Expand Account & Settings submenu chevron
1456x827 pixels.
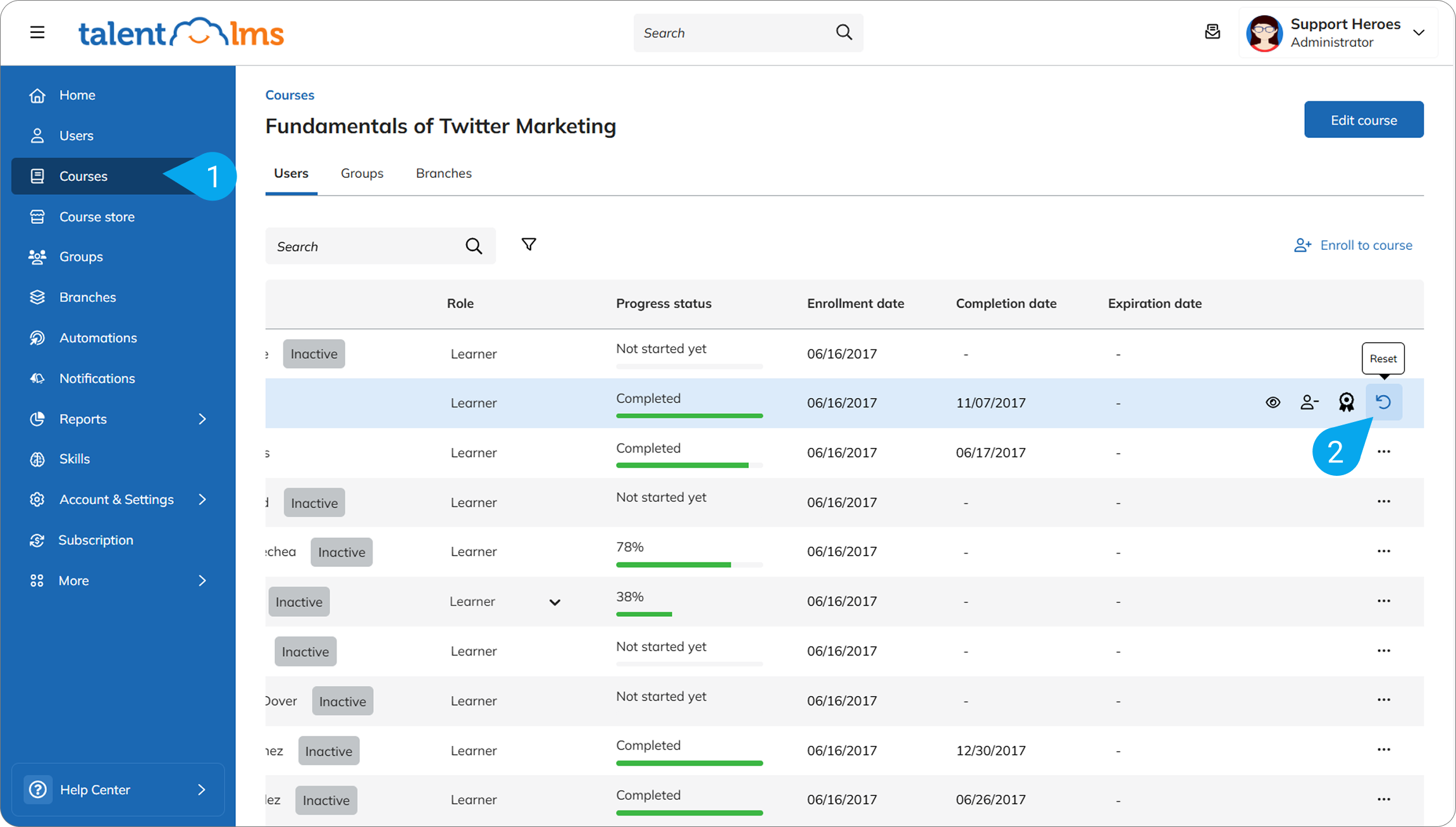pyautogui.click(x=202, y=499)
